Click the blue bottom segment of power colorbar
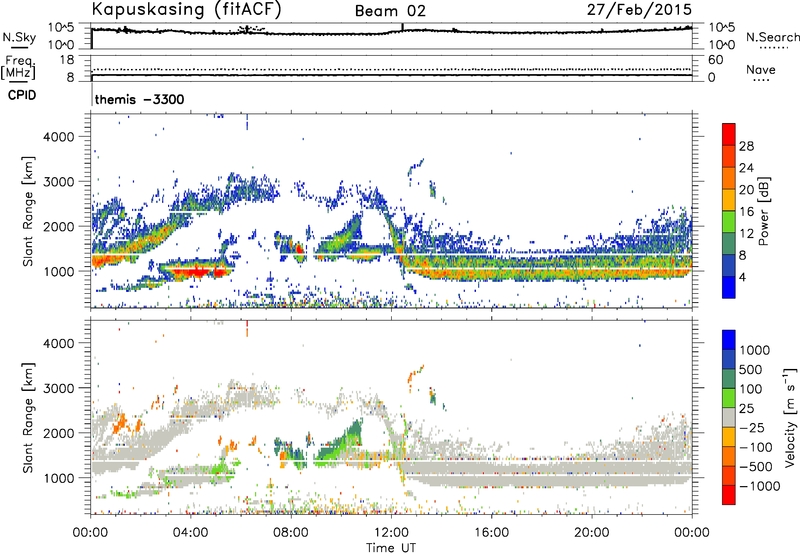This screenshot has height=554, width=800. coord(729,287)
